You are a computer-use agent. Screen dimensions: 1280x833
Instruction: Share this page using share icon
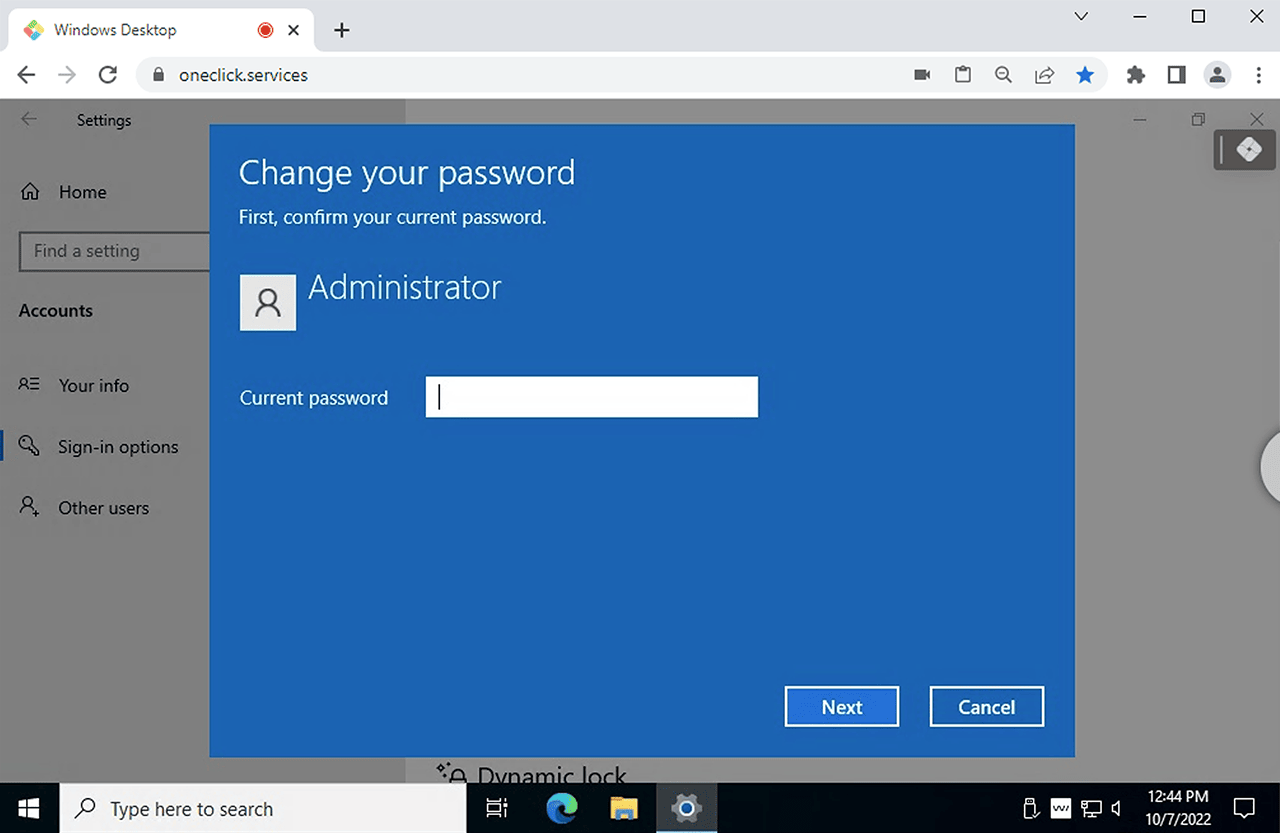(x=1044, y=75)
